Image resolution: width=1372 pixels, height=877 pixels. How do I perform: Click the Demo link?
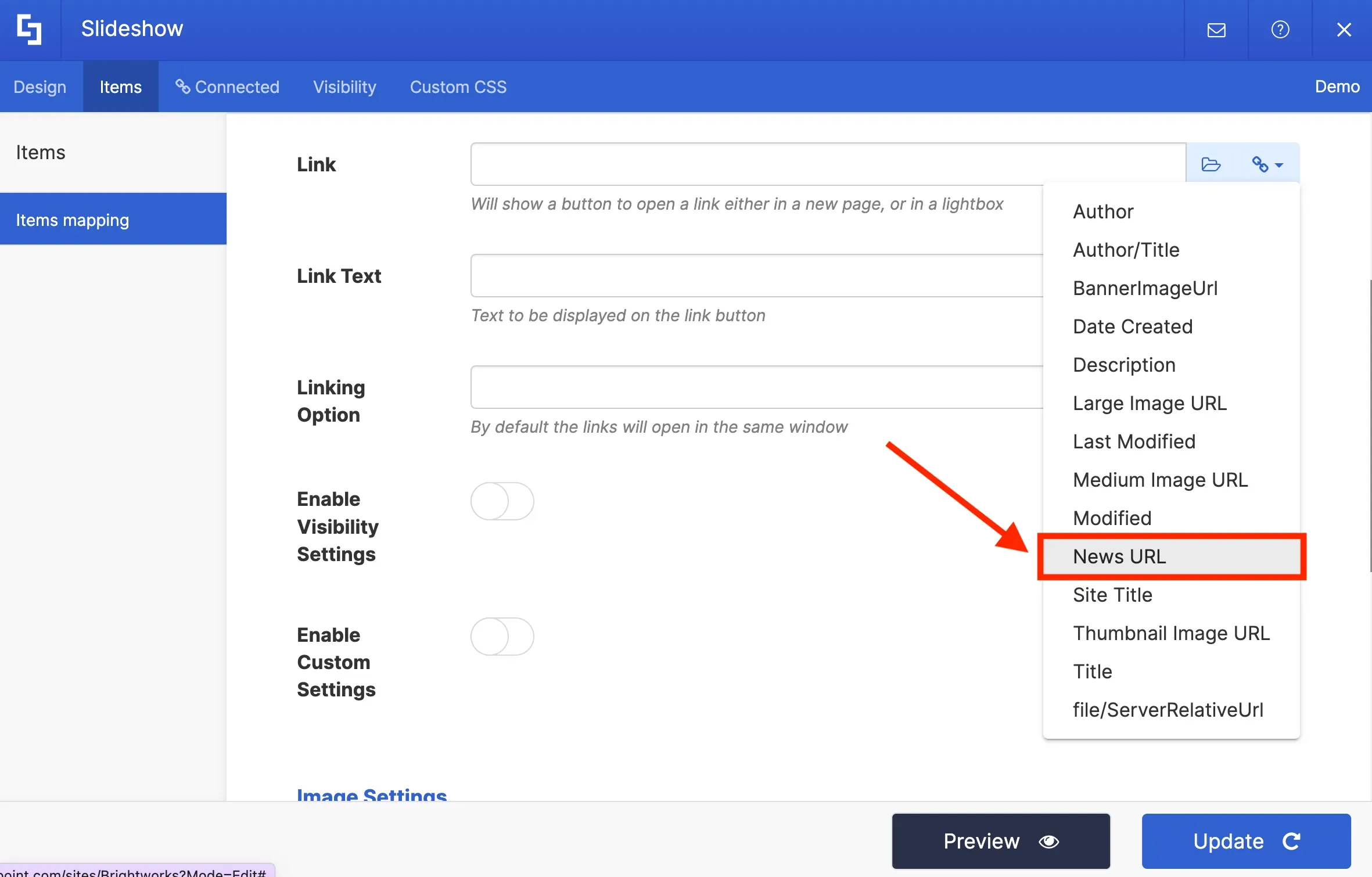[1337, 87]
